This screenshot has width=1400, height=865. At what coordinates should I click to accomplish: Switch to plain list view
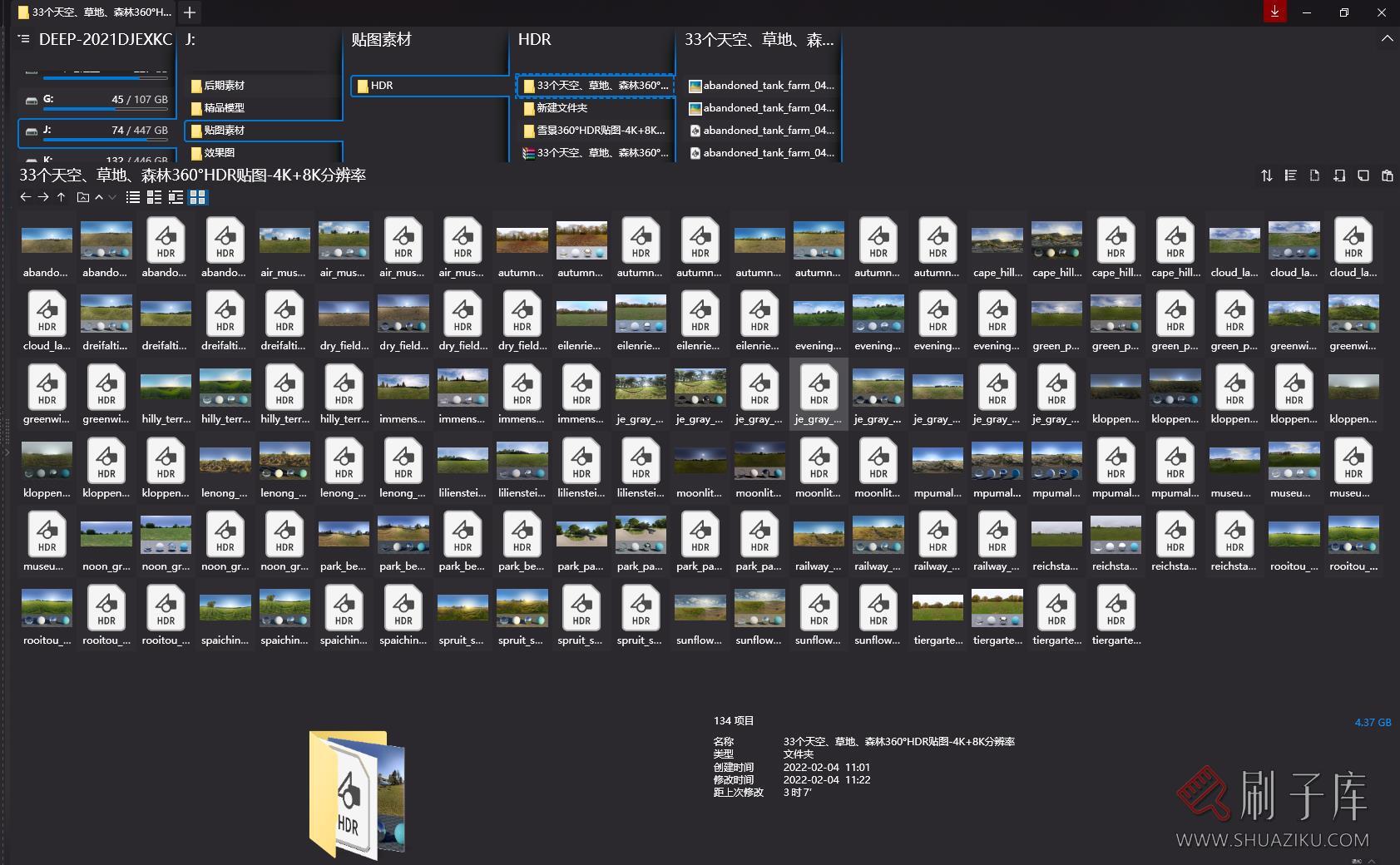point(132,197)
